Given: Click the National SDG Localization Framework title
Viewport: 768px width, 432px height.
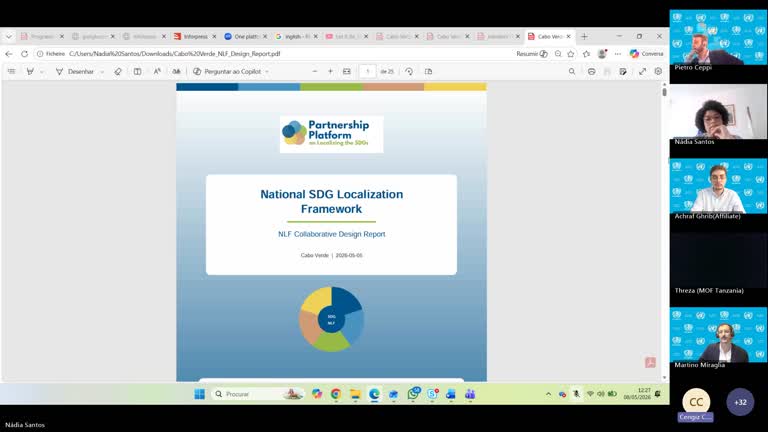Looking at the screenshot, I should (332, 201).
